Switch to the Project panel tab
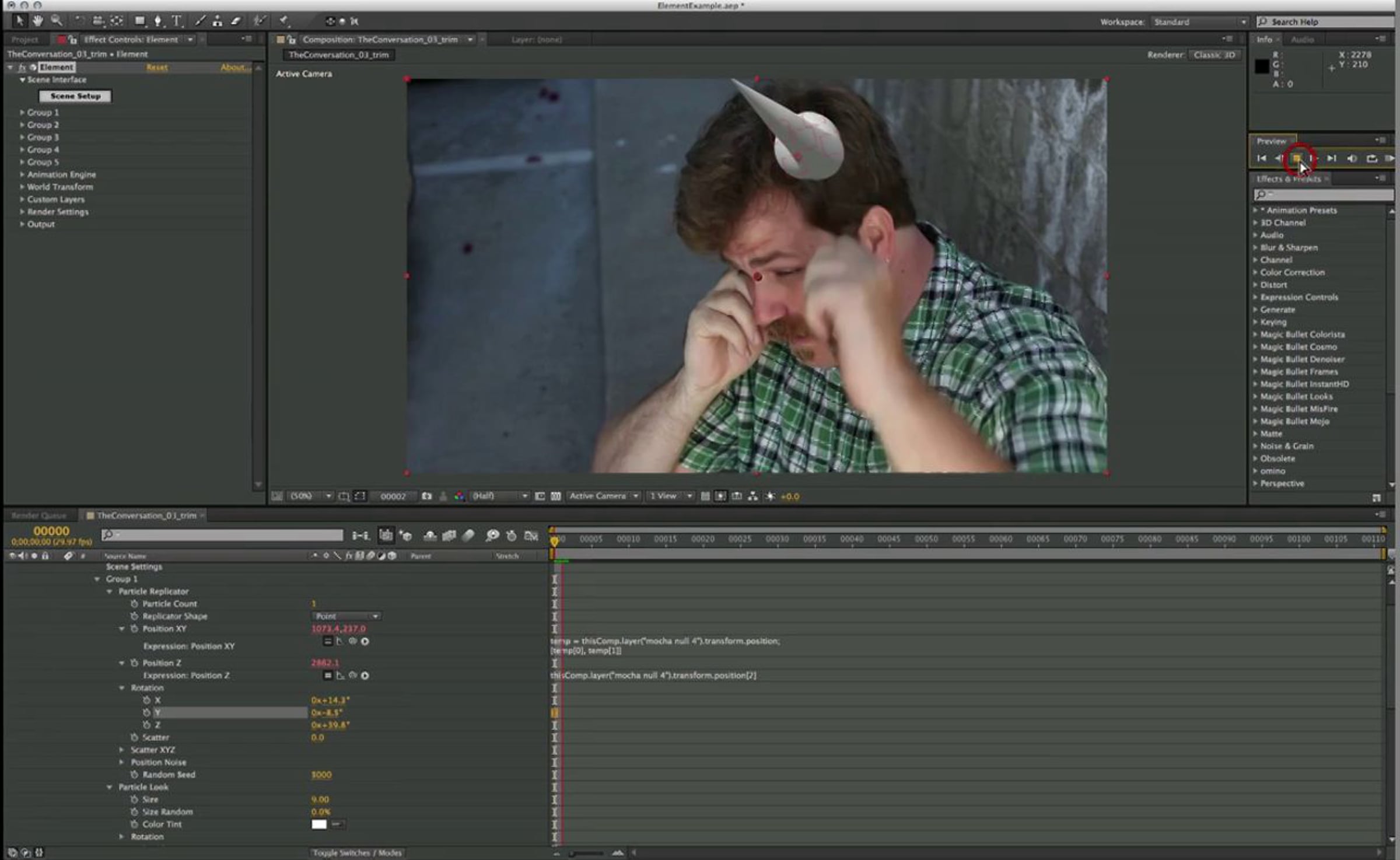This screenshot has height=860, width=1400. (x=24, y=39)
